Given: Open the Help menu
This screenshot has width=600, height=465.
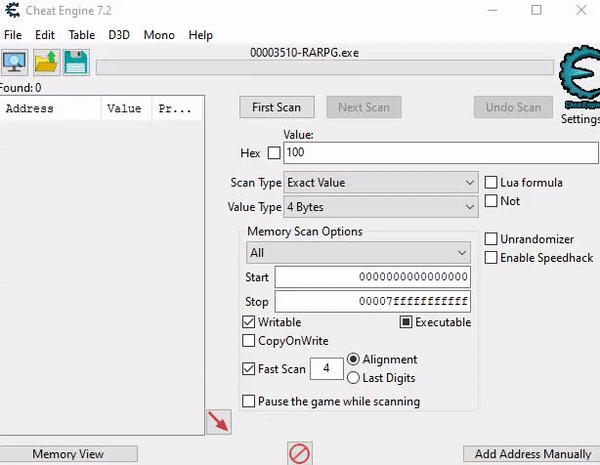Looking at the screenshot, I should tap(201, 35).
